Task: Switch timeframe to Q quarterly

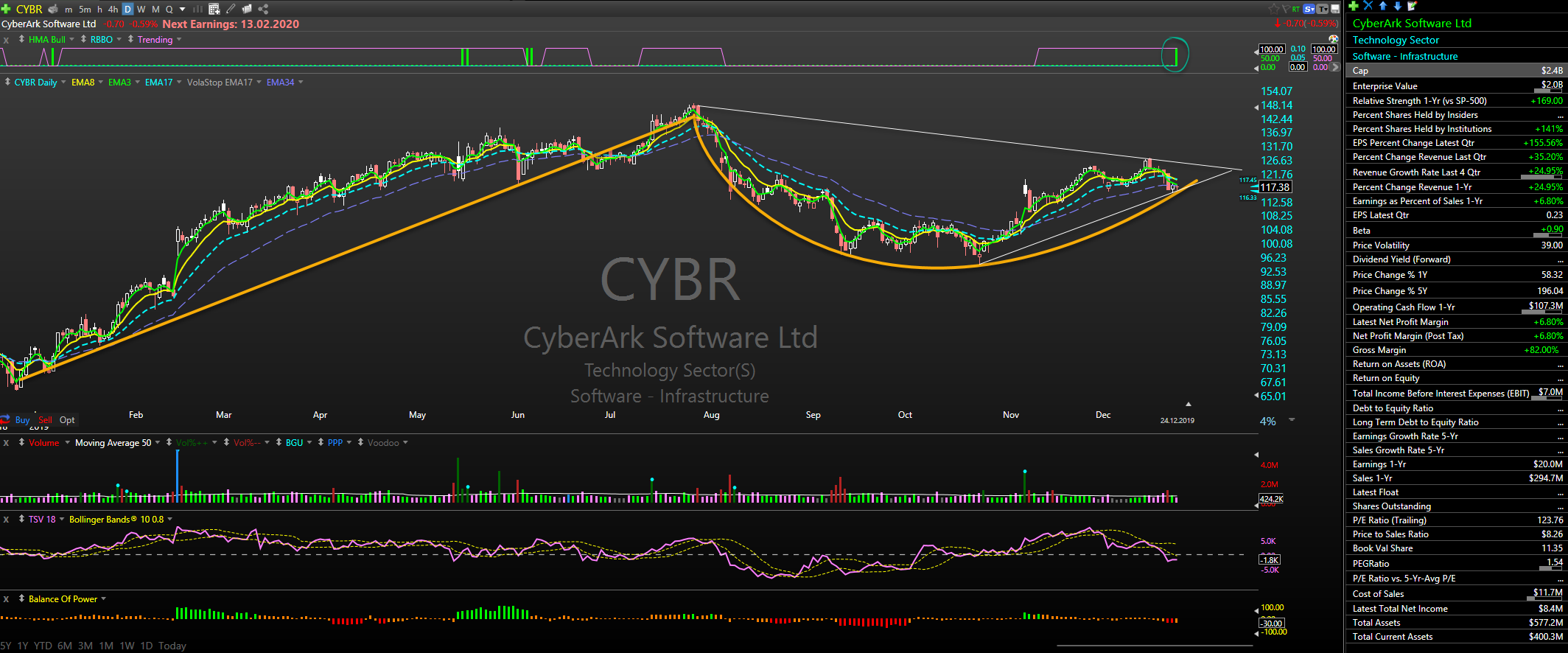Action: [169, 10]
